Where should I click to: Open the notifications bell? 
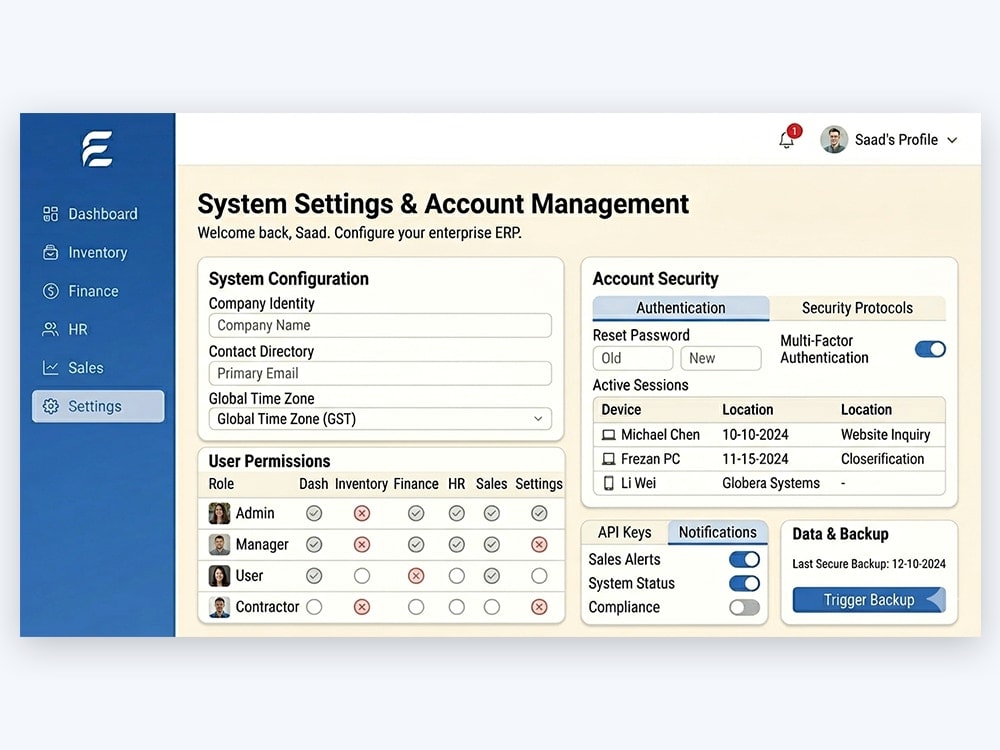coord(786,140)
